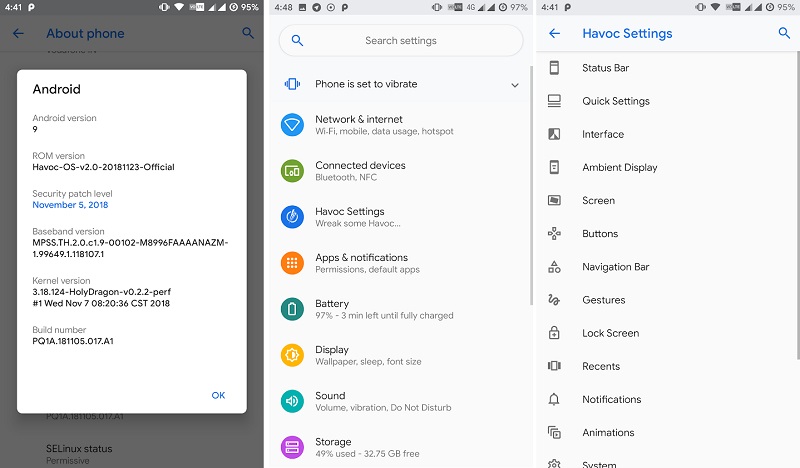The width and height of the screenshot is (800, 468).
Task: Open Navigation Bar option
Action: [x=668, y=267]
